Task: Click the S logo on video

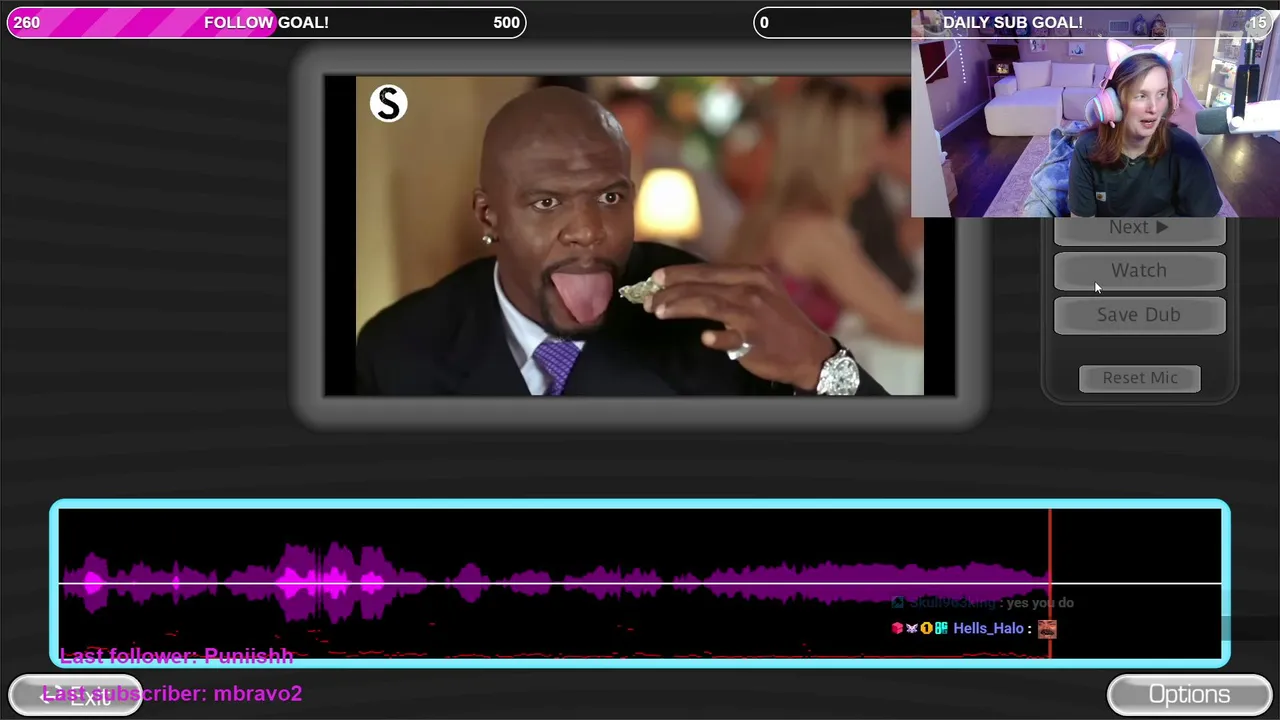Action: point(388,104)
